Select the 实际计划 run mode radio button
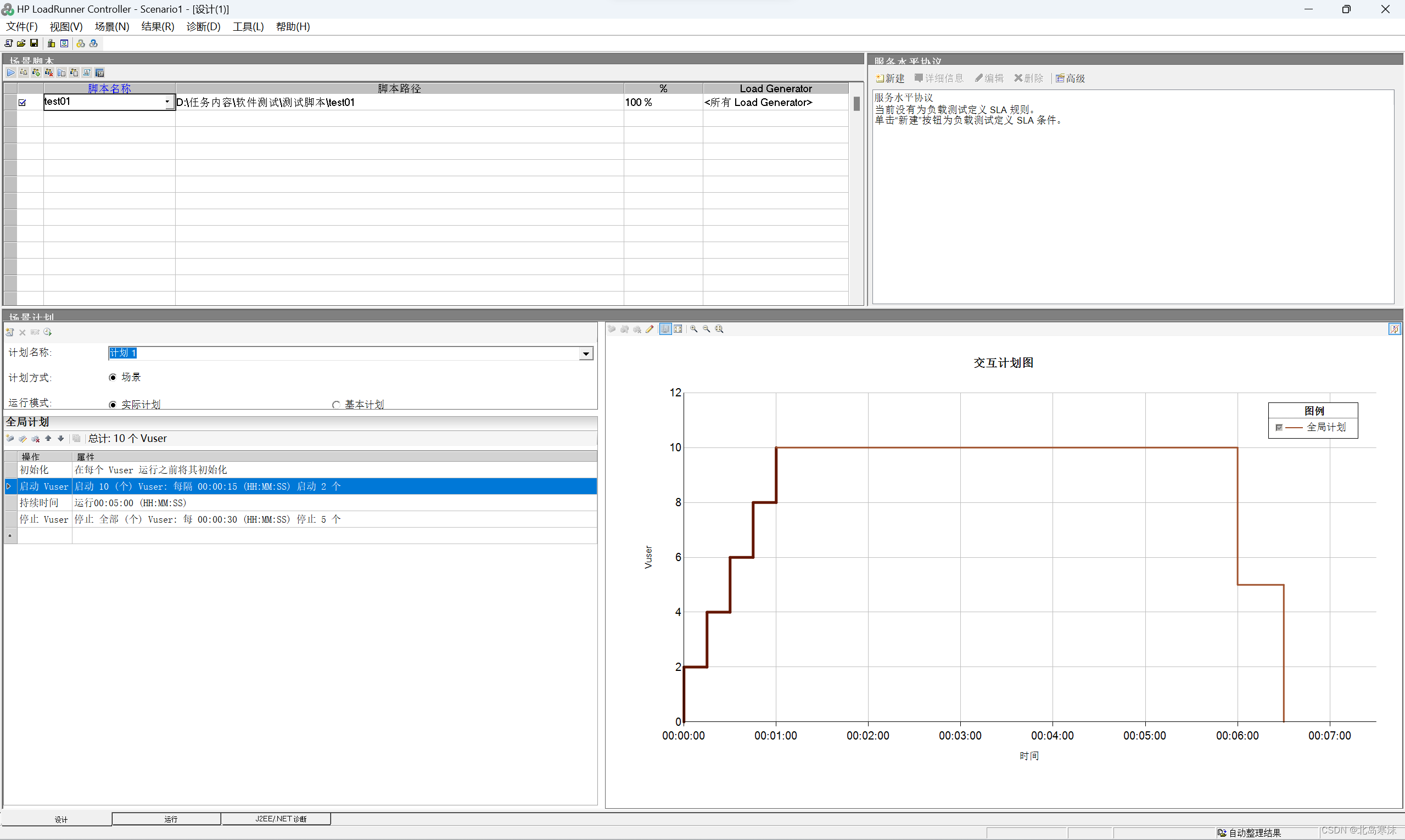1405x840 pixels. [x=113, y=405]
